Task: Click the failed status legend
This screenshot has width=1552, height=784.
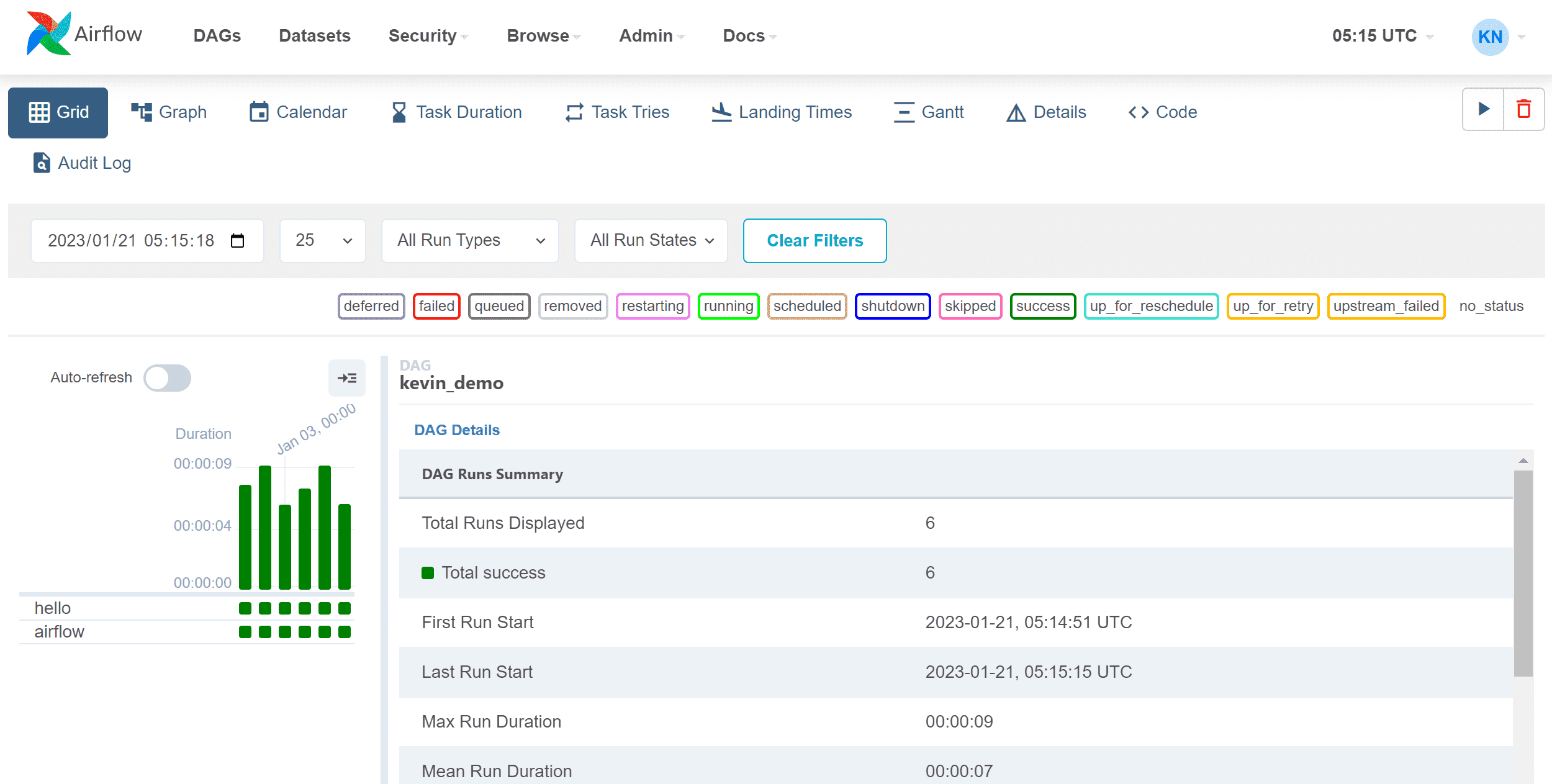Action: pyautogui.click(x=436, y=306)
